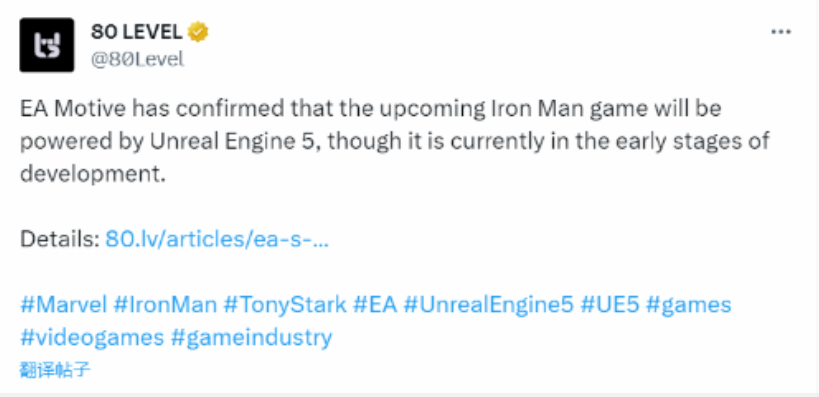Open the three-dot more options menu
Image resolution: width=819 pixels, height=397 pixels.
(781, 32)
